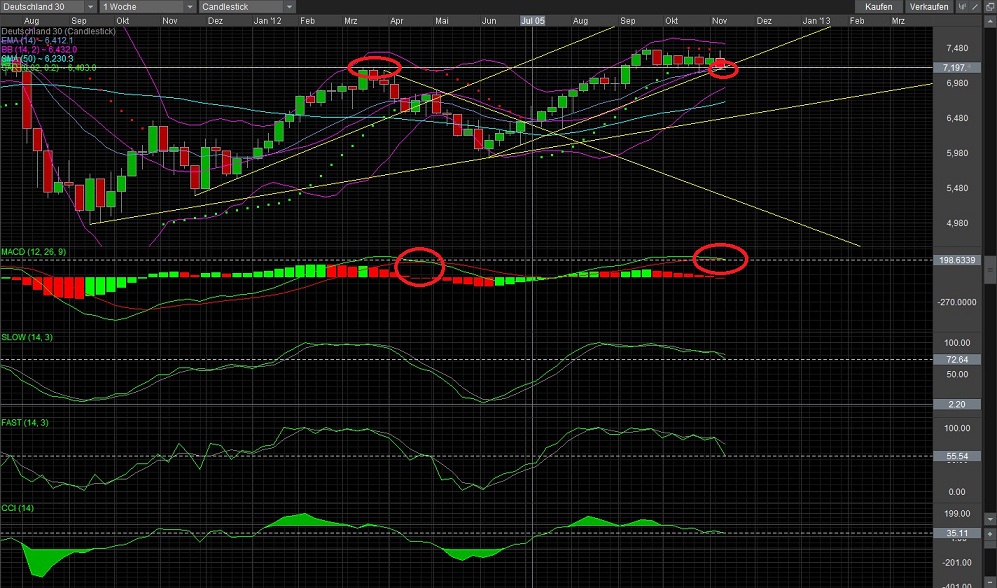Click the duplicate chart windows icon

coord(990,7)
